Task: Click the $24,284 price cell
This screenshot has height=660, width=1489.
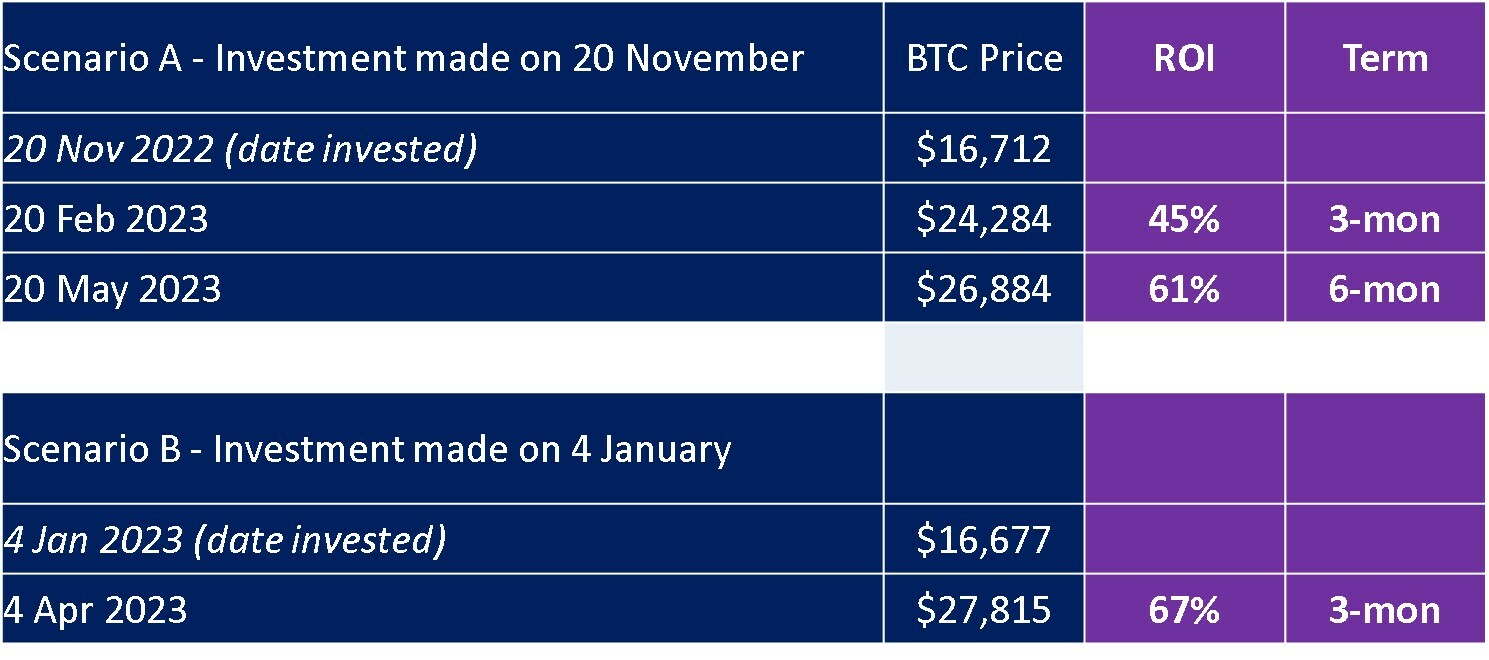Action: [x=984, y=218]
